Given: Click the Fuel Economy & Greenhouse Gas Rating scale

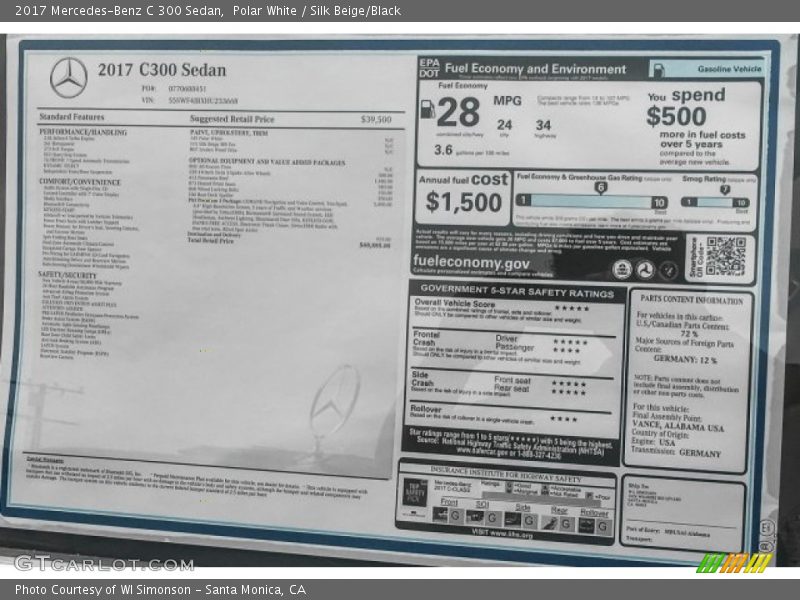Looking at the screenshot, I should point(588,201).
